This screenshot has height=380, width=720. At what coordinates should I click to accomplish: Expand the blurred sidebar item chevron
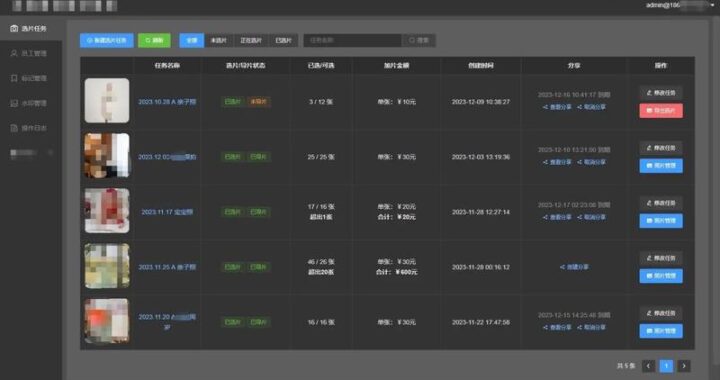[x=51, y=152]
